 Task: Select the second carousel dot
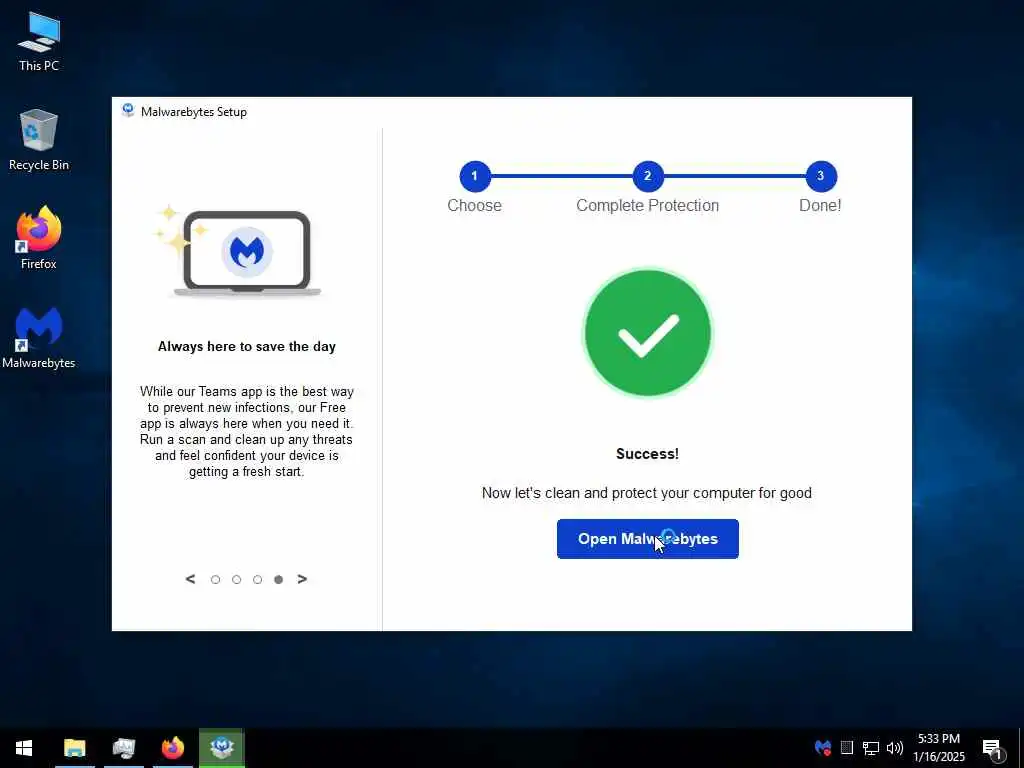[236, 580]
